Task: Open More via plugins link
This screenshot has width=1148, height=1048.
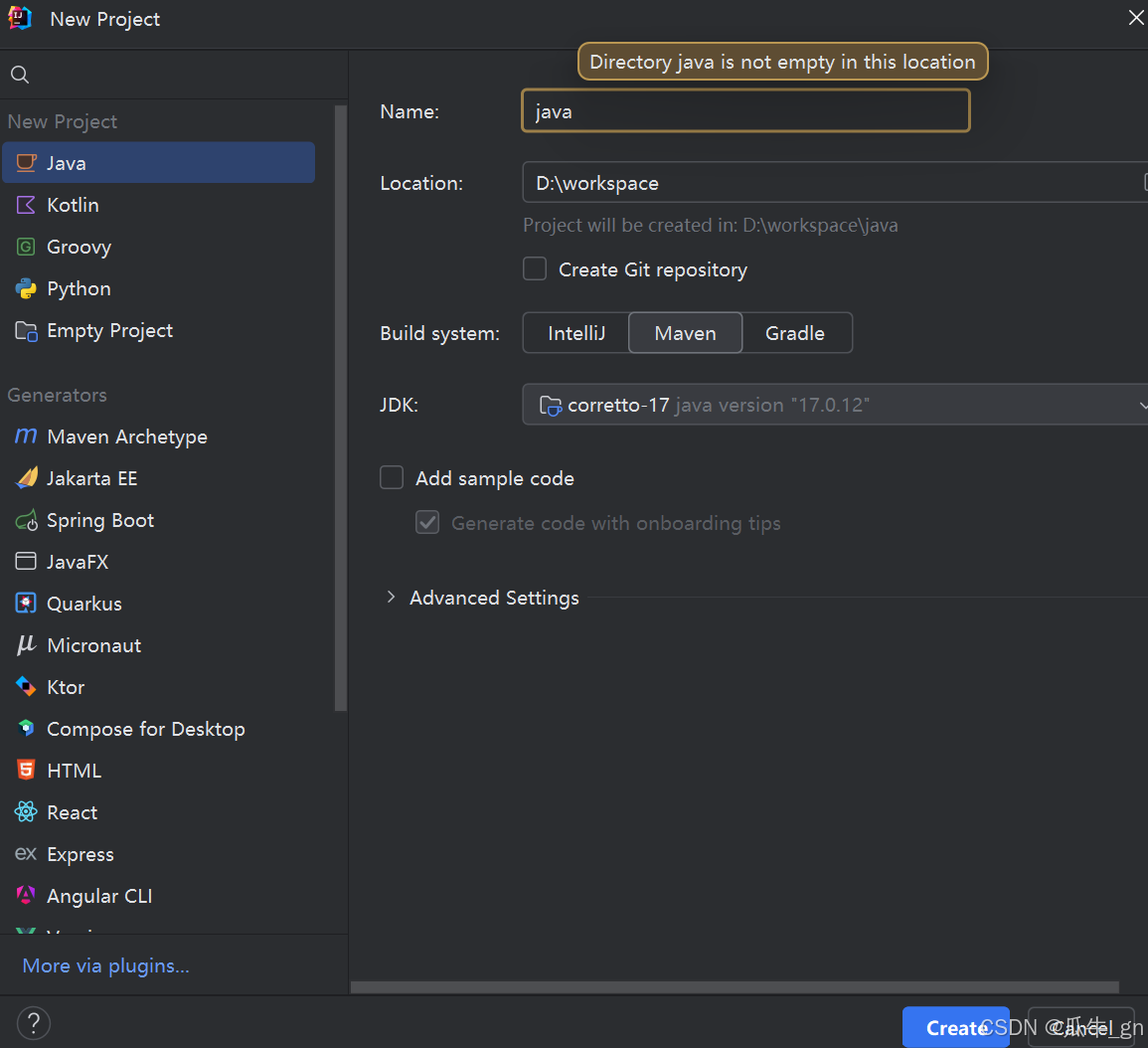Action: 106,966
